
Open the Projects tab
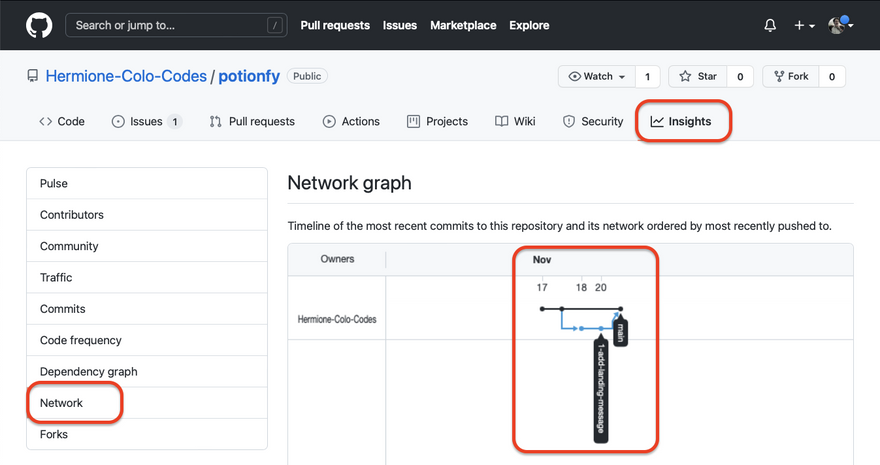pos(437,121)
